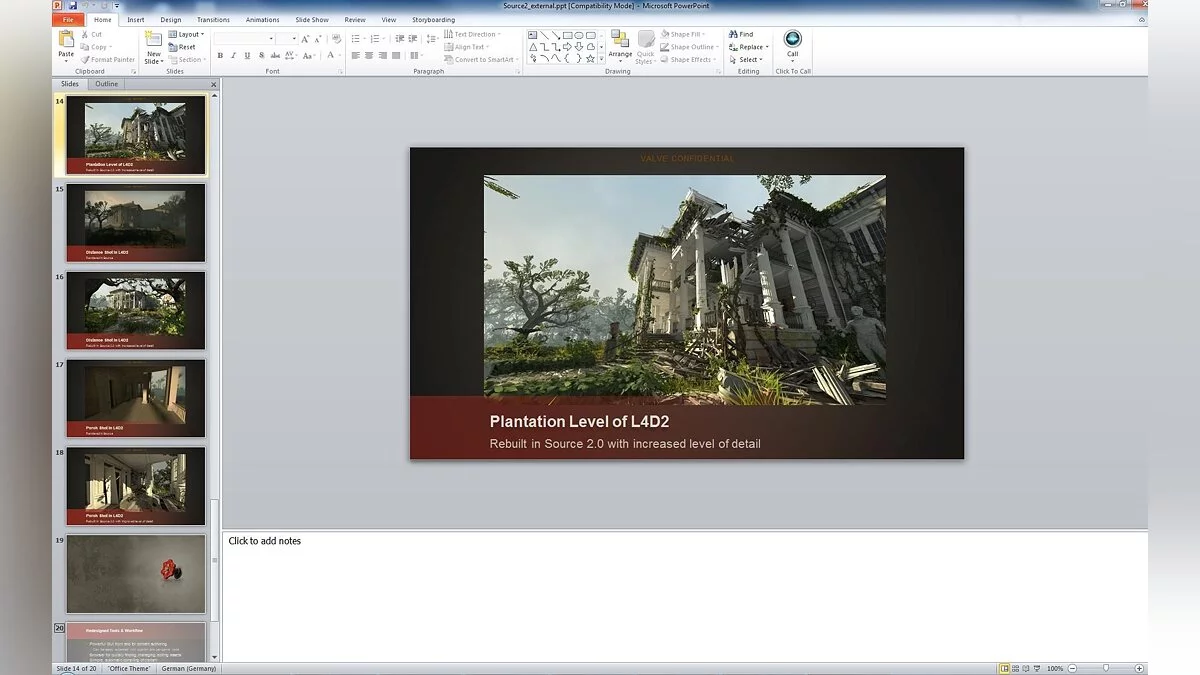Screen dimensions: 1200x675
Task: Switch to the Outline pane tab
Action: point(107,84)
